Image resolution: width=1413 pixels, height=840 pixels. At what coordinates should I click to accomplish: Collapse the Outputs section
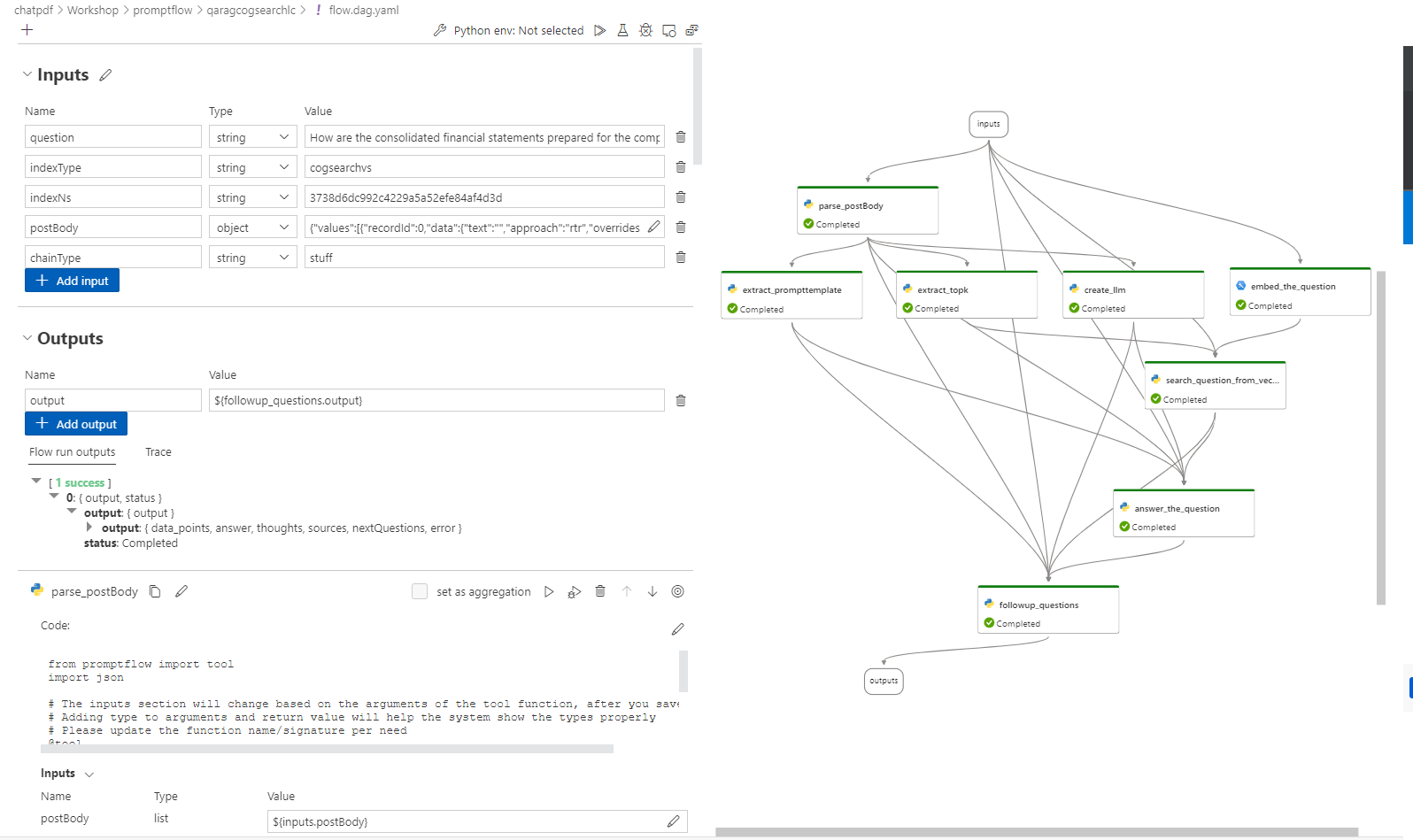(27, 338)
